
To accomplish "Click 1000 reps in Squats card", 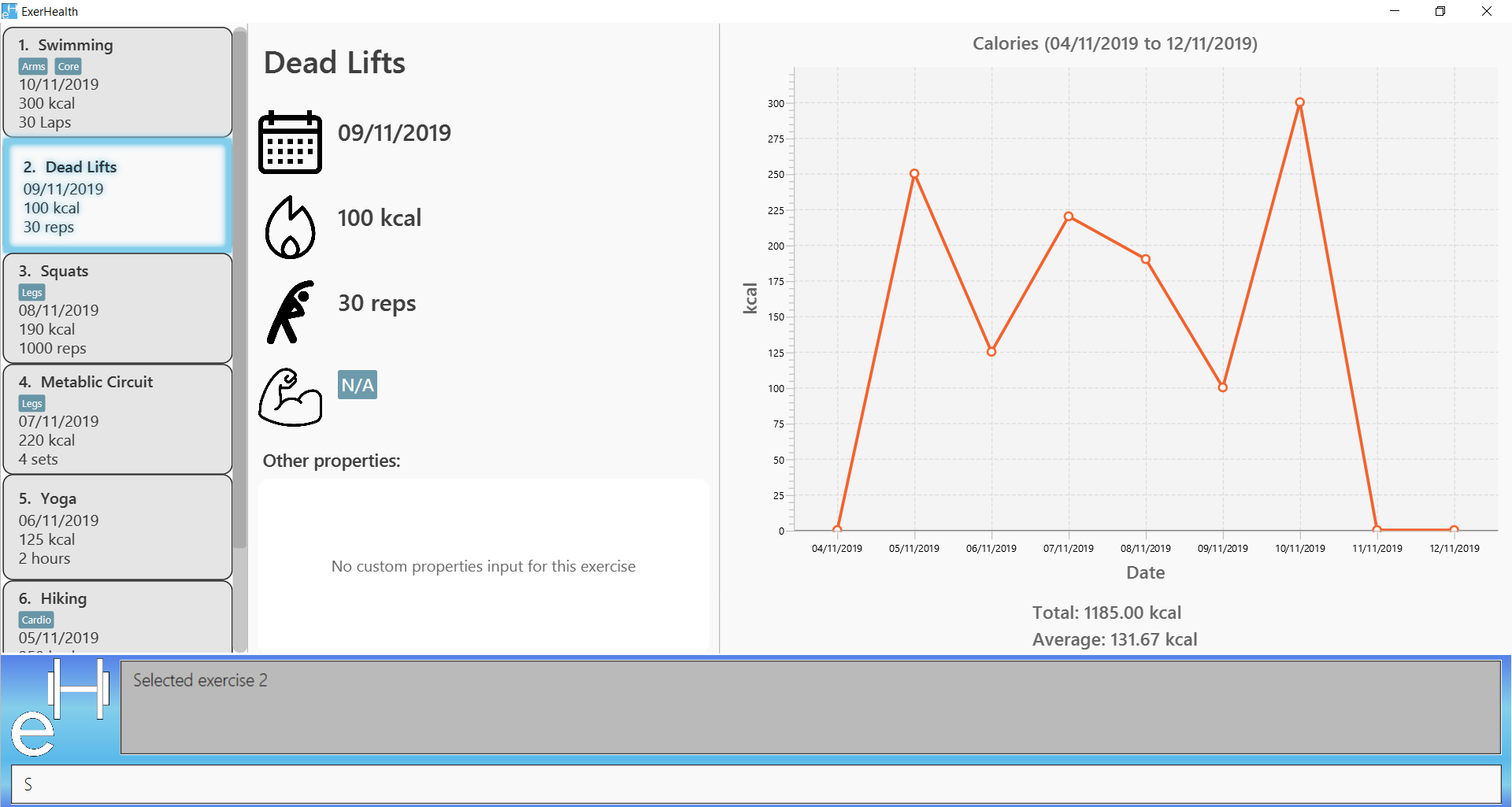I will coord(53,348).
